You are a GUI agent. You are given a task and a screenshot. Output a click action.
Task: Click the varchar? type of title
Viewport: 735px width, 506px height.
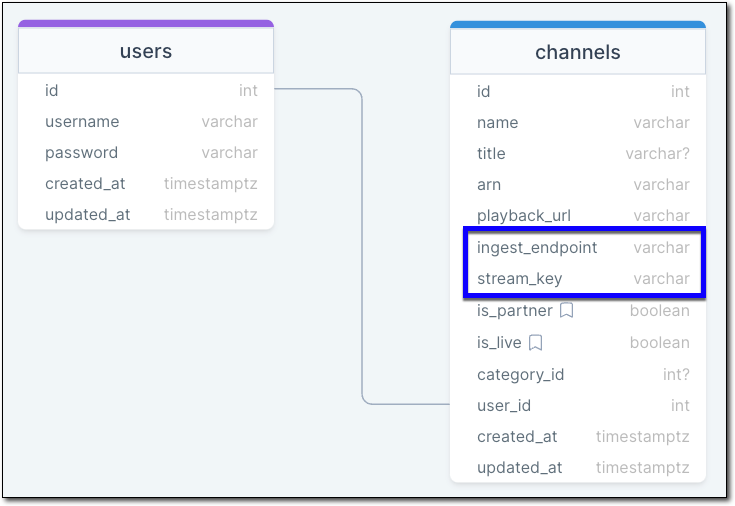657,153
